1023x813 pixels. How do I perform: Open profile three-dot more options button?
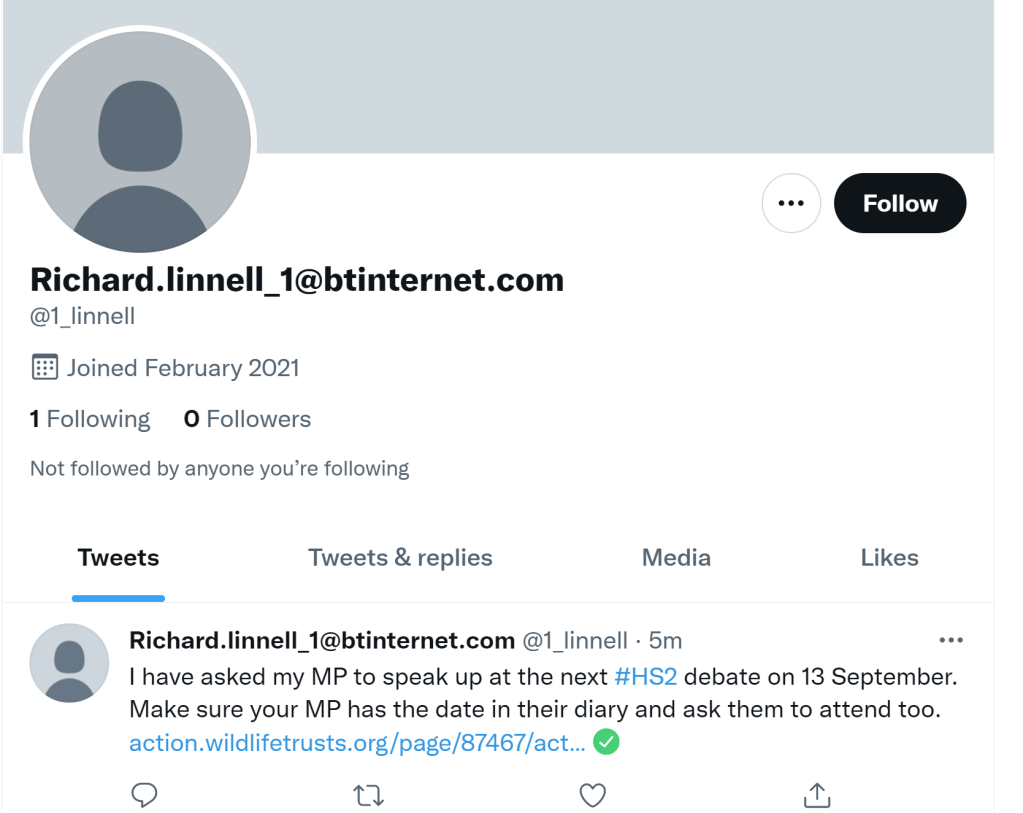[x=791, y=203]
